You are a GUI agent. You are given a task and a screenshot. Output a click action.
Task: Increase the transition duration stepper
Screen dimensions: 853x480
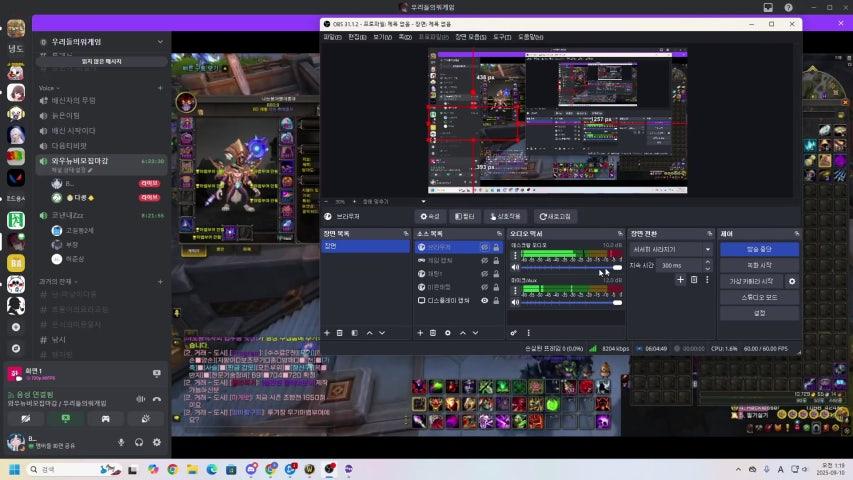tap(707, 262)
